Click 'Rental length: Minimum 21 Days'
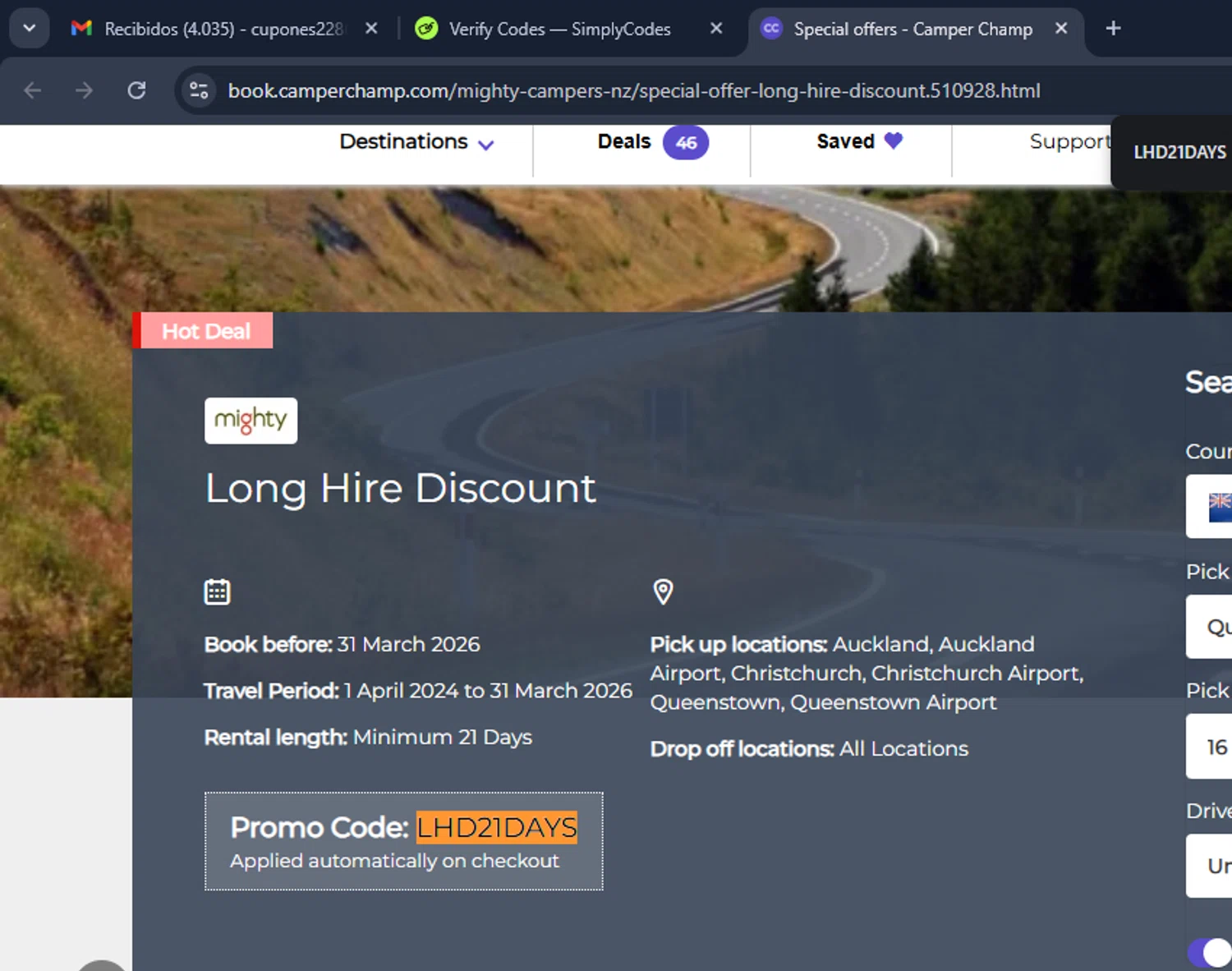The width and height of the screenshot is (1232, 971). [x=368, y=737]
